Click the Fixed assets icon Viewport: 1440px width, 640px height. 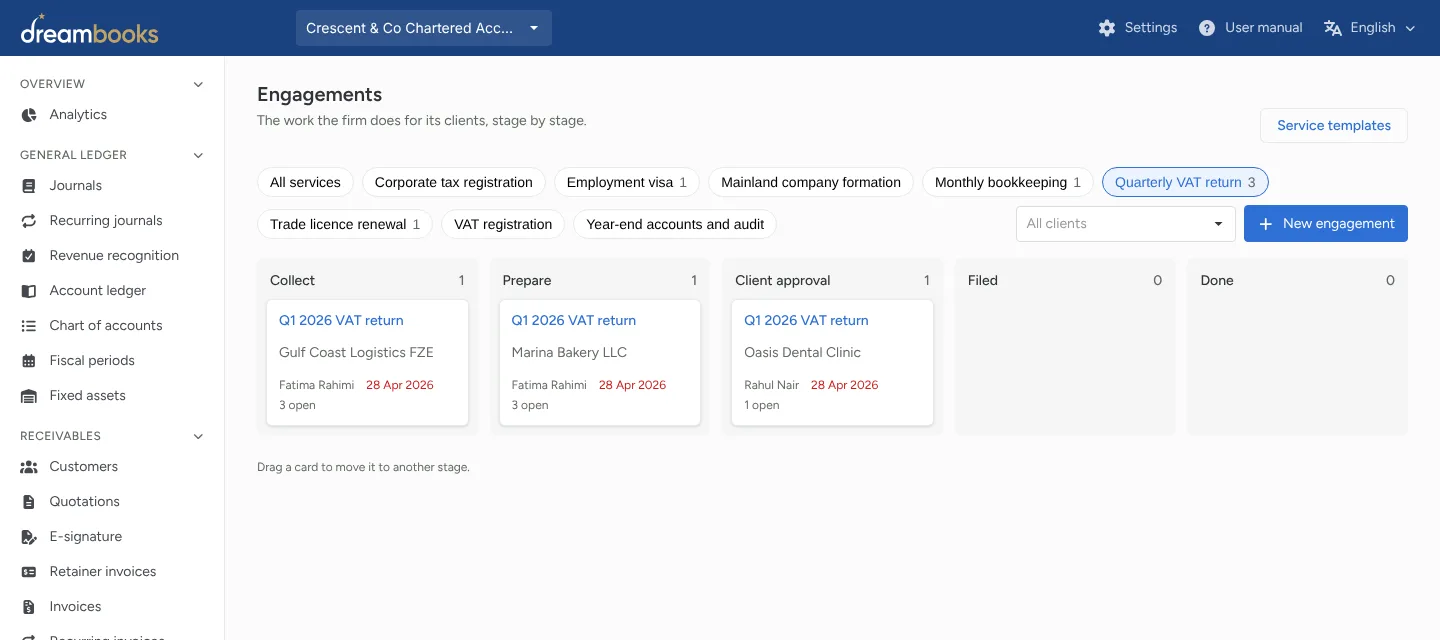29,396
